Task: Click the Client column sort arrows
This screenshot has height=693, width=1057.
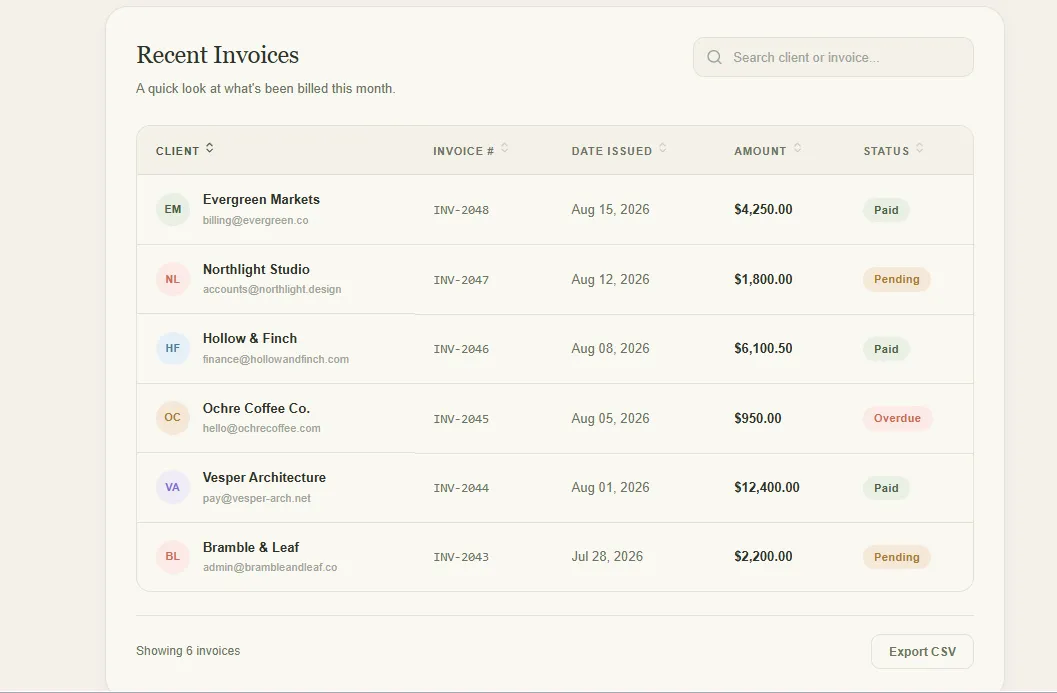Action: (210, 148)
